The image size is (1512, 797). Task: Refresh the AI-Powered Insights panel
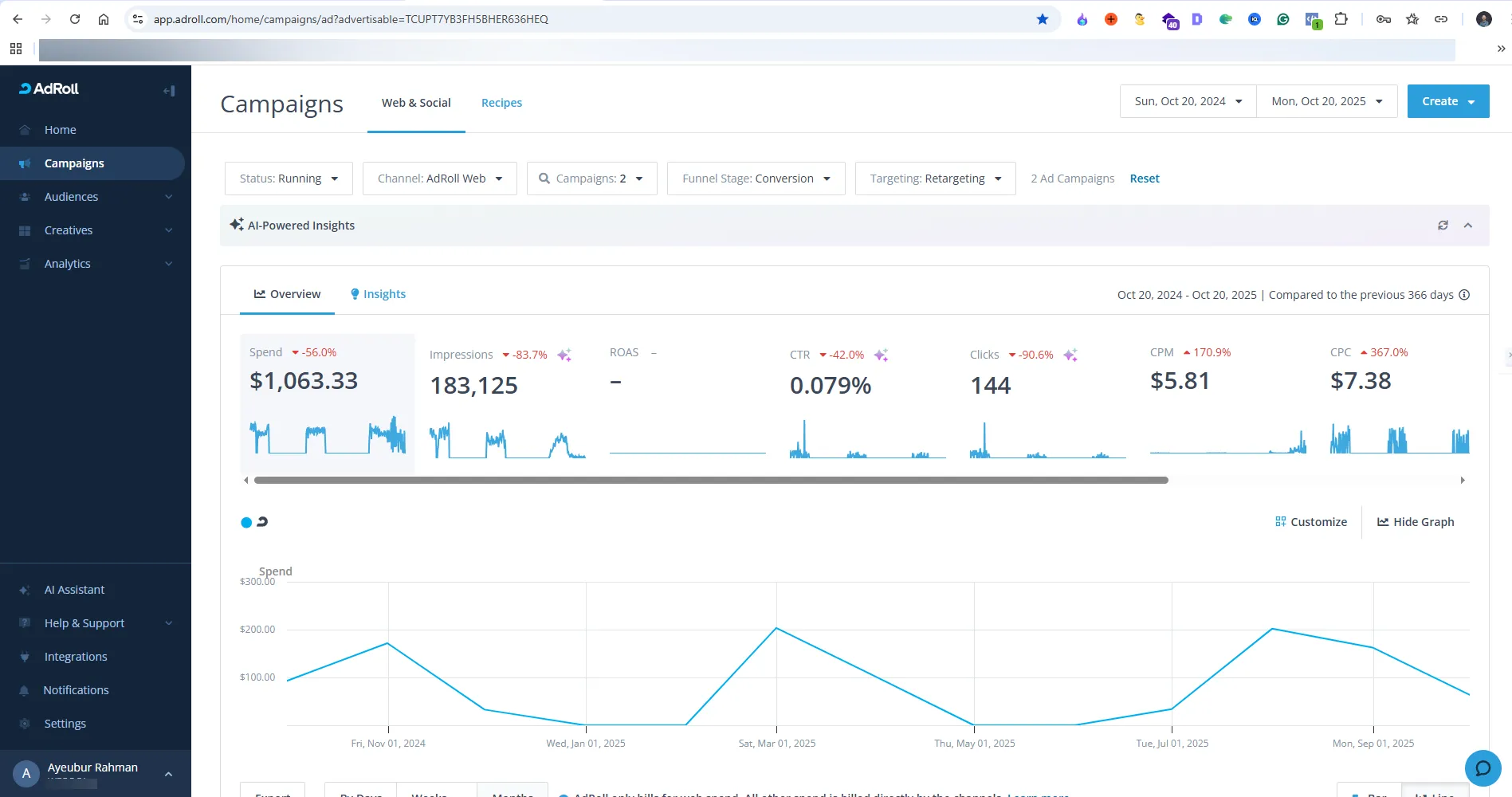point(1443,226)
